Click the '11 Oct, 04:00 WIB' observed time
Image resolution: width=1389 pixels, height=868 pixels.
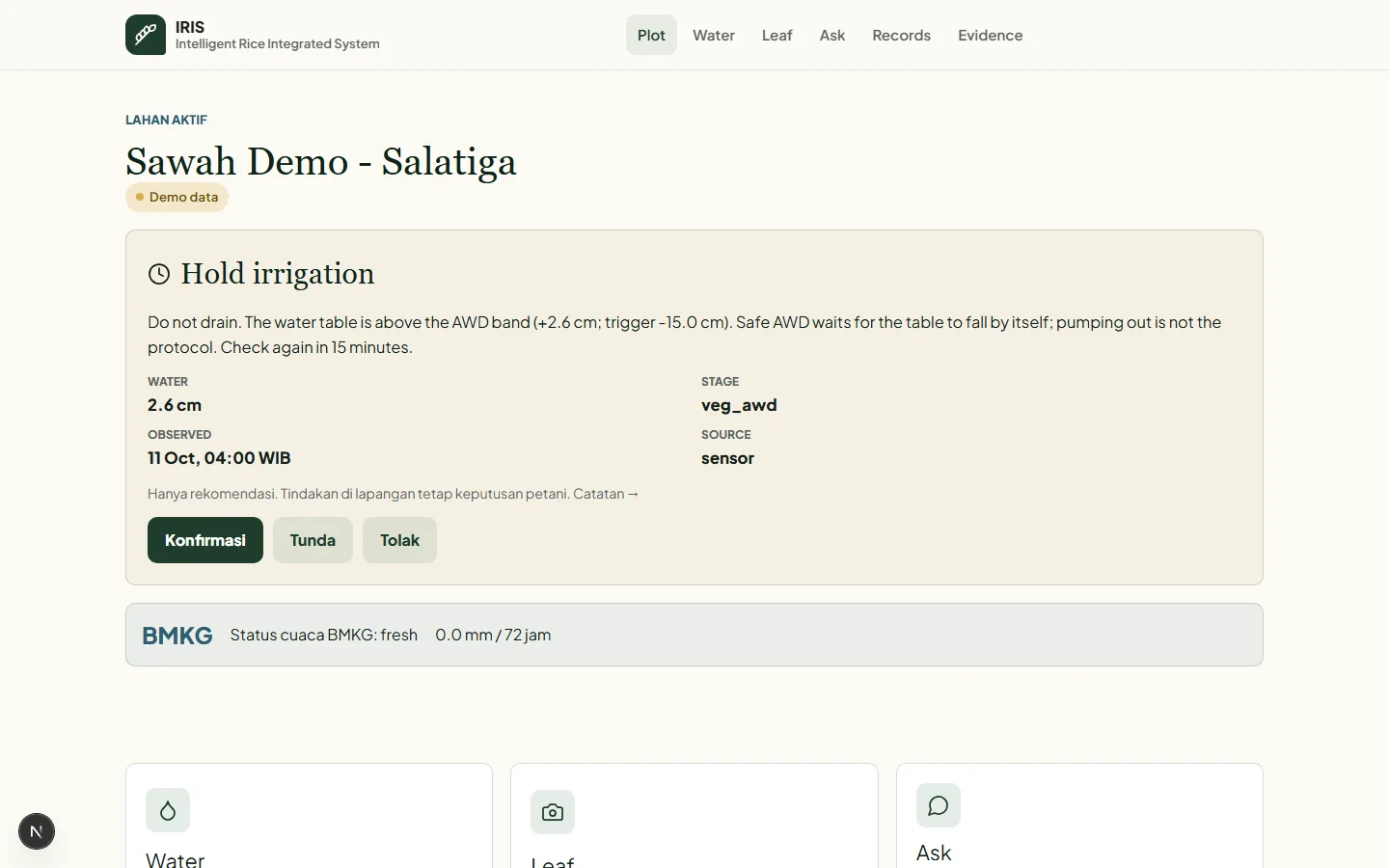click(219, 458)
